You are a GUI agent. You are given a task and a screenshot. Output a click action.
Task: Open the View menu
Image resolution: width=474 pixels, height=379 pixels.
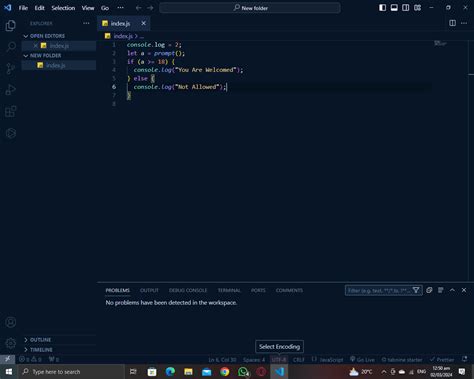pyautogui.click(x=88, y=8)
